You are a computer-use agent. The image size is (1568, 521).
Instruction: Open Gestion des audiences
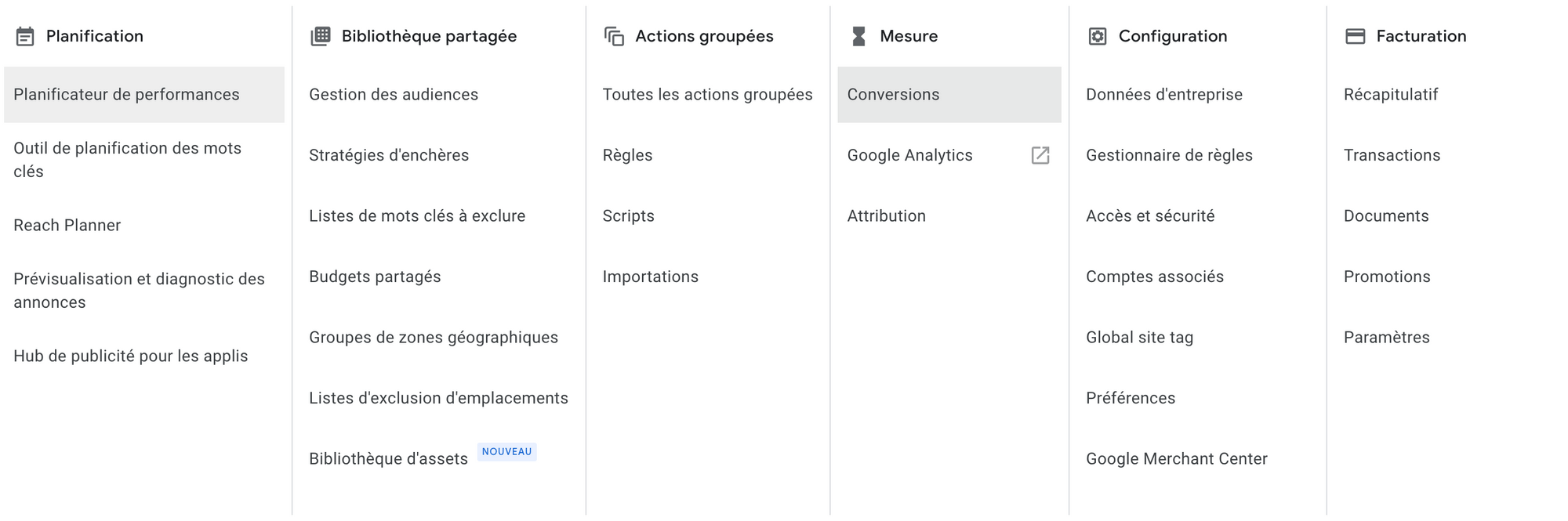(393, 95)
